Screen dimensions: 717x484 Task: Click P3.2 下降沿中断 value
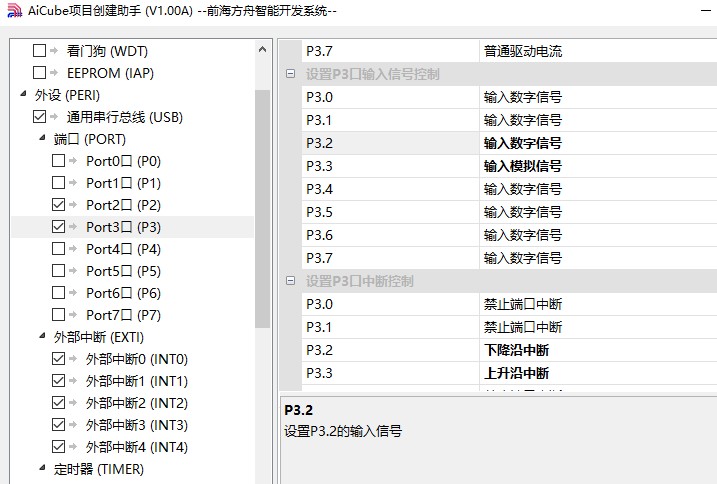coord(598,350)
